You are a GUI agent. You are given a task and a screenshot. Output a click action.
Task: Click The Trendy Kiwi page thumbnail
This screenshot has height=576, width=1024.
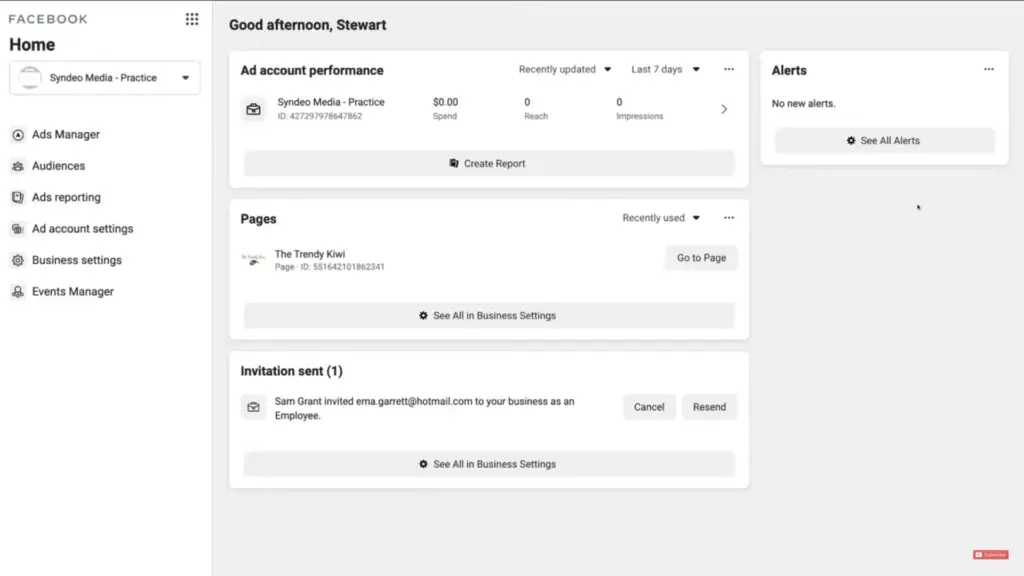pos(253,259)
